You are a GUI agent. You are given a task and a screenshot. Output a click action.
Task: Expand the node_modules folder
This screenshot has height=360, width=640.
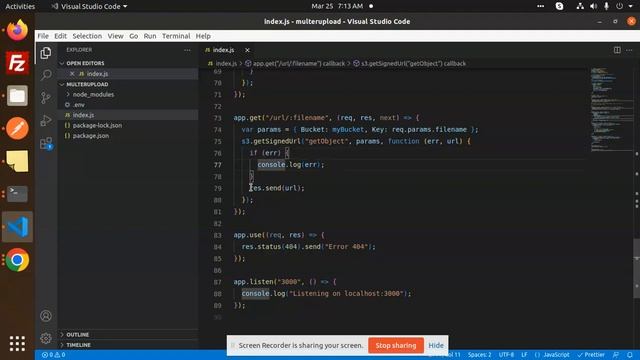(93, 94)
